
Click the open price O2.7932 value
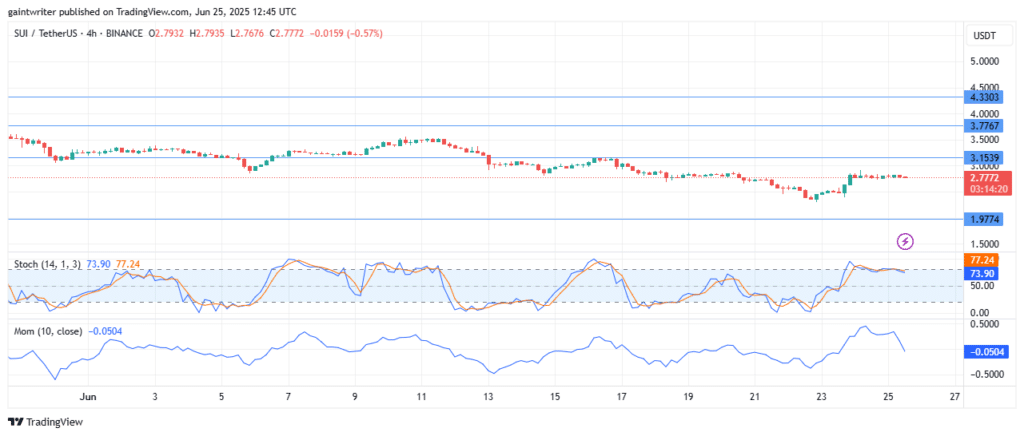tap(167, 33)
